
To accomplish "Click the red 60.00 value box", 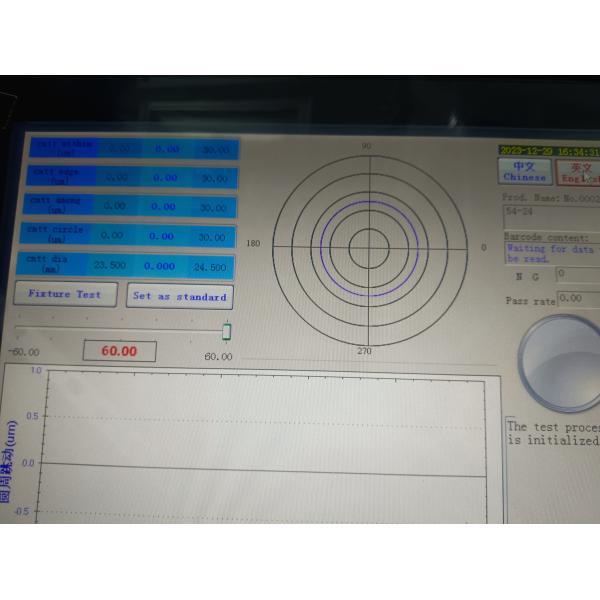I will point(119,351).
